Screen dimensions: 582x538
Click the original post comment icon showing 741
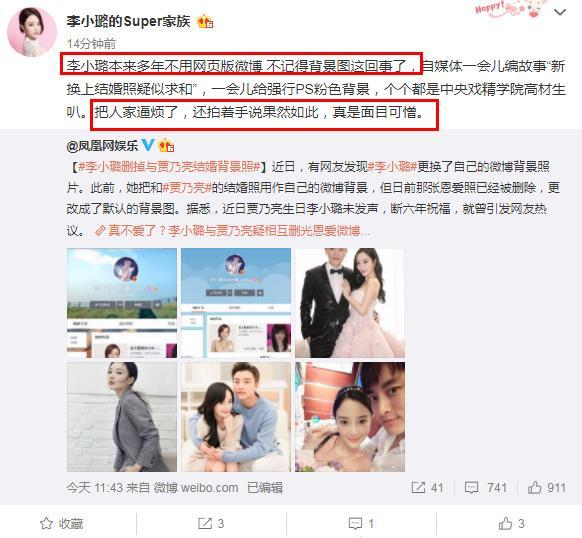[x=485, y=488]
